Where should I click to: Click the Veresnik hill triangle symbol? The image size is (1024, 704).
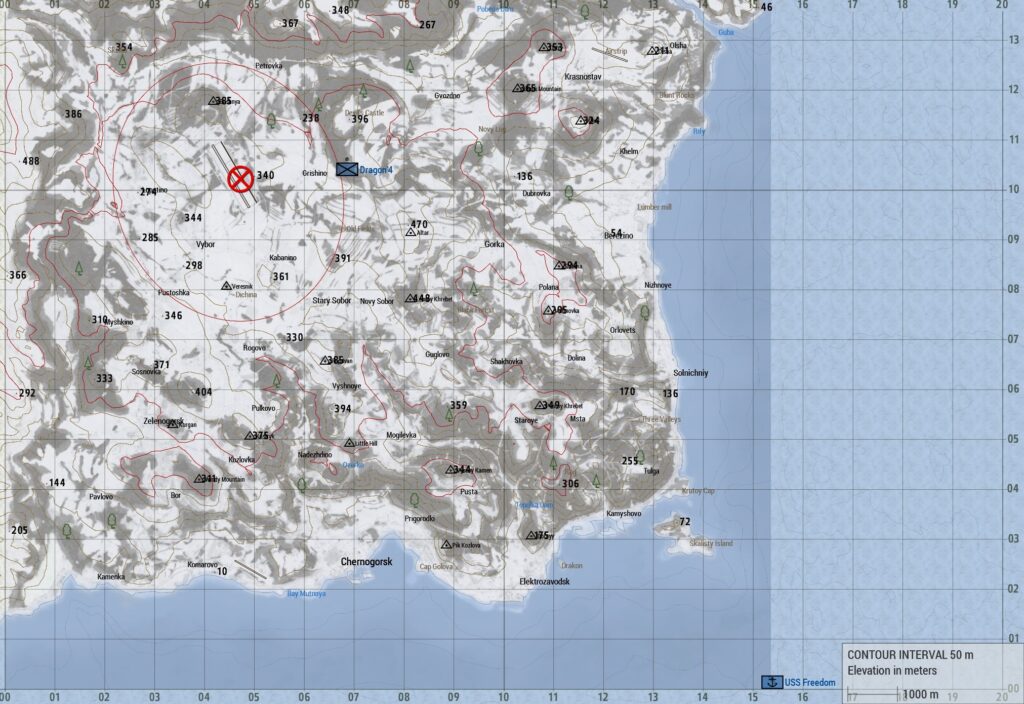227,286
